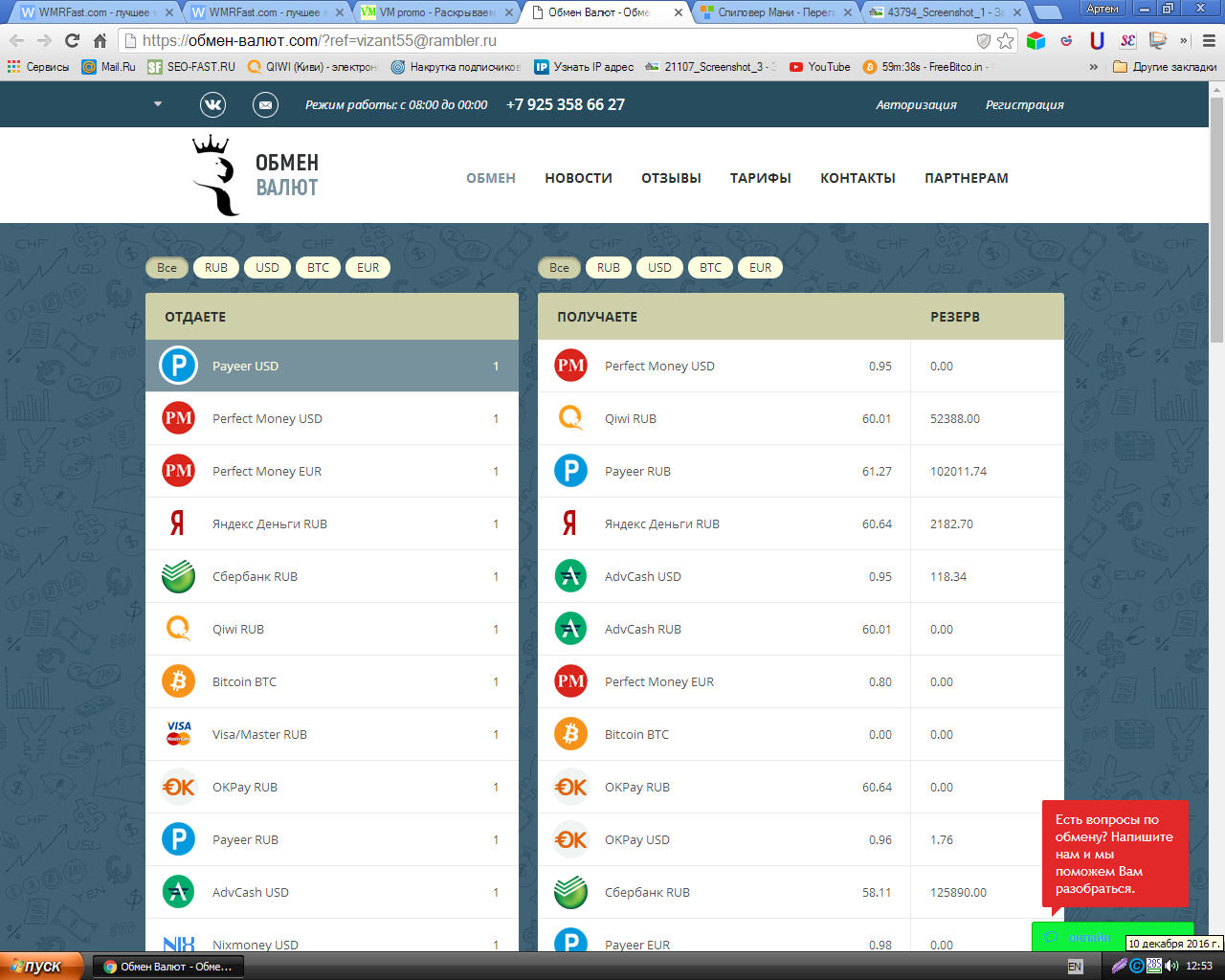
Task: Click the Payeer USD icon in Отдаете list
Action: [178, 366]
